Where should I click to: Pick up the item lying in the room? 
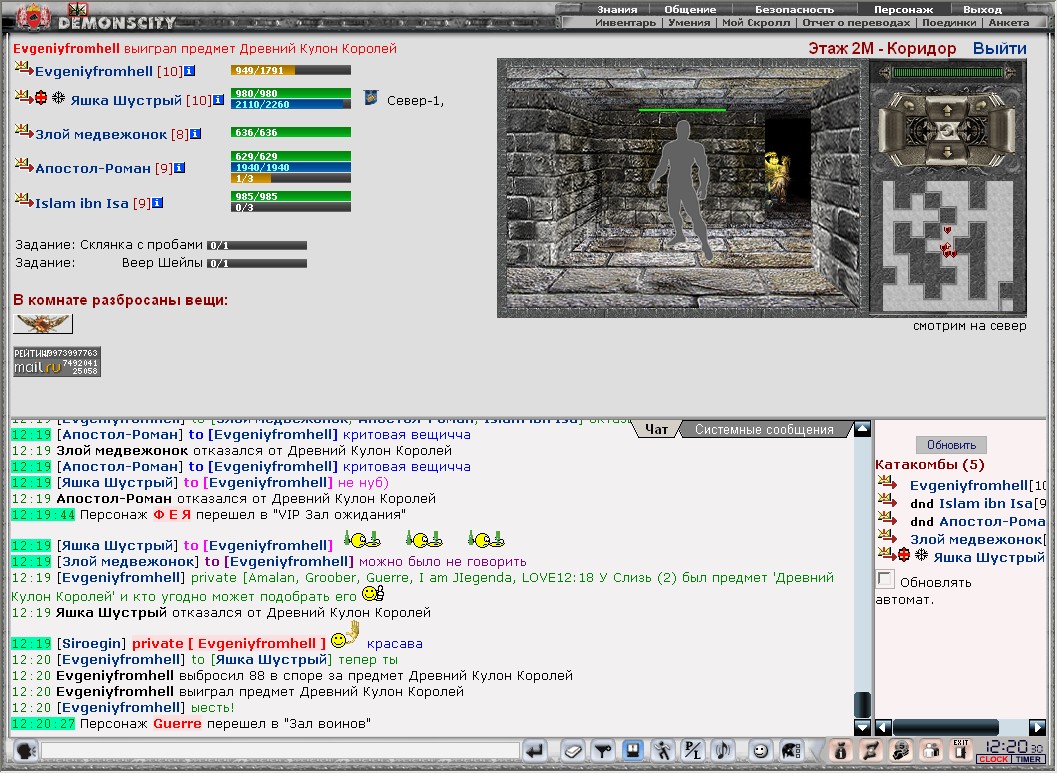point(42,324)
